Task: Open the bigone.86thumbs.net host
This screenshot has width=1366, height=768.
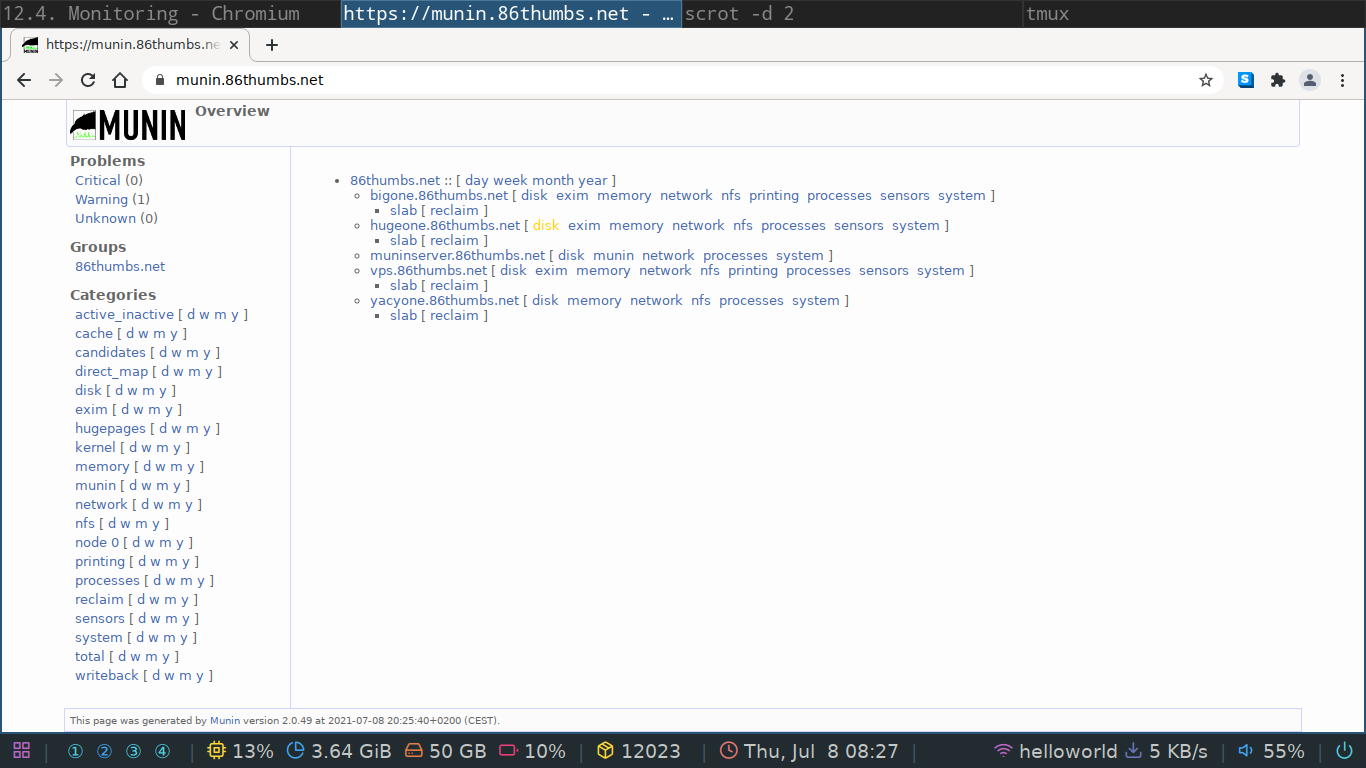Action: (x=439, y=195)
